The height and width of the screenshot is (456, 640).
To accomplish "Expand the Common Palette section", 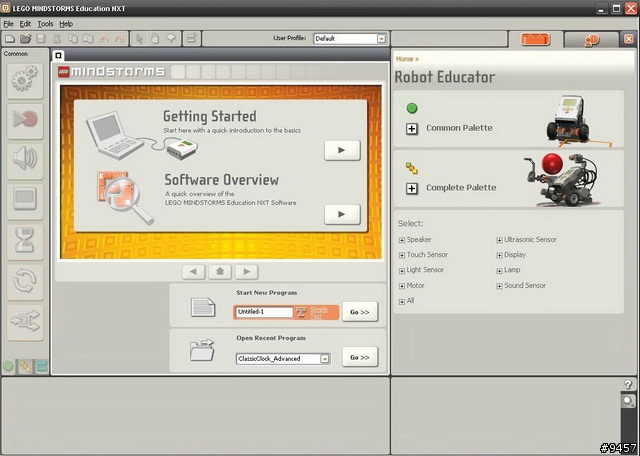I will click(x=412, y=129).
